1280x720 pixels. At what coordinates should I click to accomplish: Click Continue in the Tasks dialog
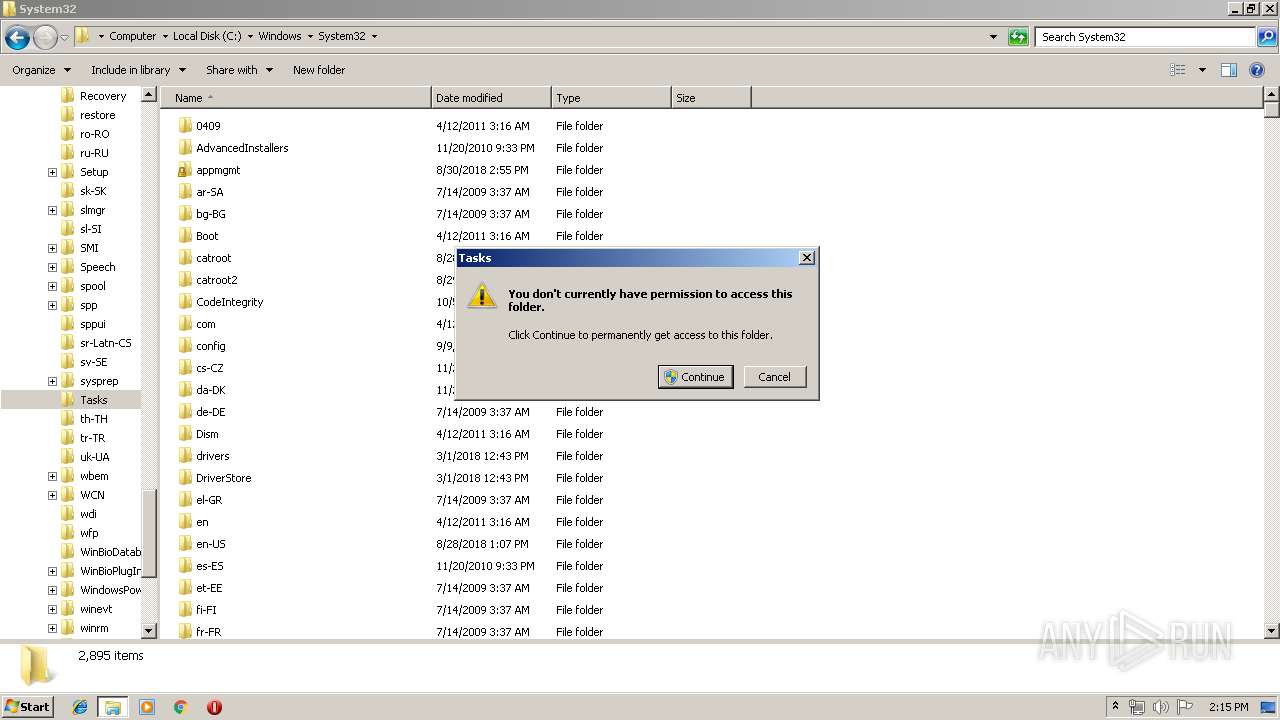[x=695, y=377]
